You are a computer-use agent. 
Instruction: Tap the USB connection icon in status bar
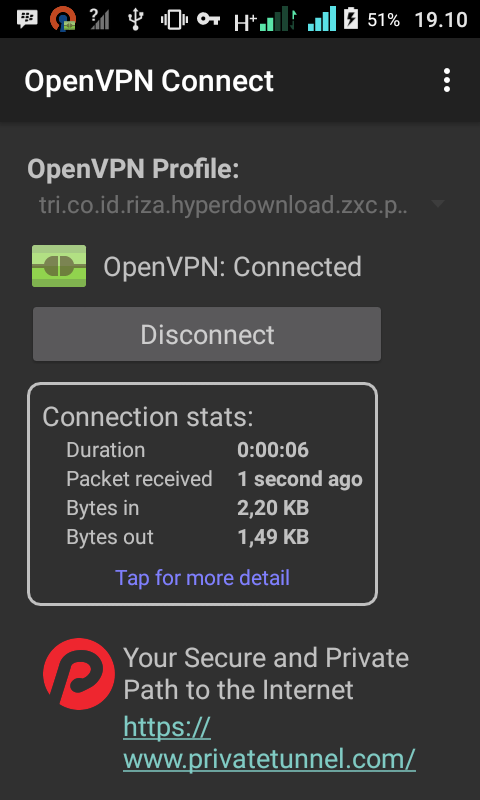tap(135, 19)
